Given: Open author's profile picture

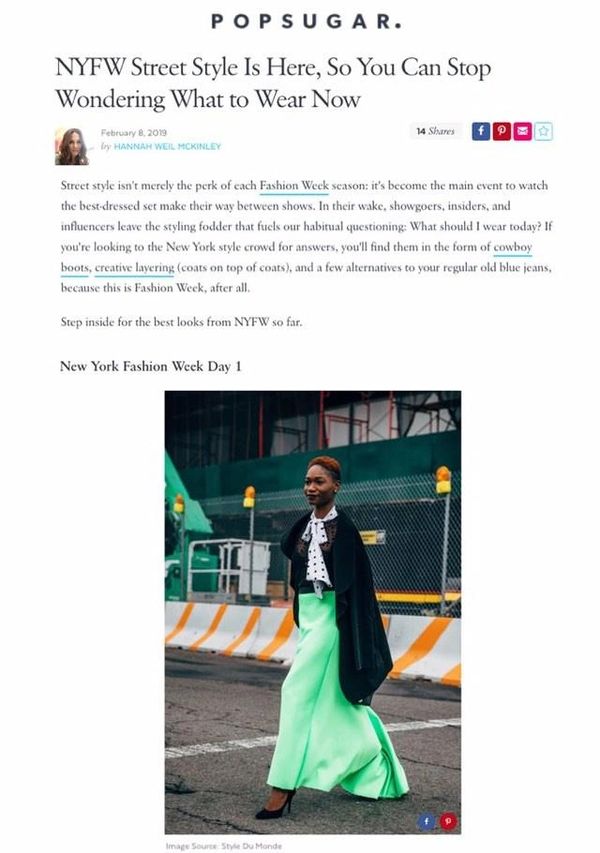Looking at the screenshot, I should coord(71,146).
